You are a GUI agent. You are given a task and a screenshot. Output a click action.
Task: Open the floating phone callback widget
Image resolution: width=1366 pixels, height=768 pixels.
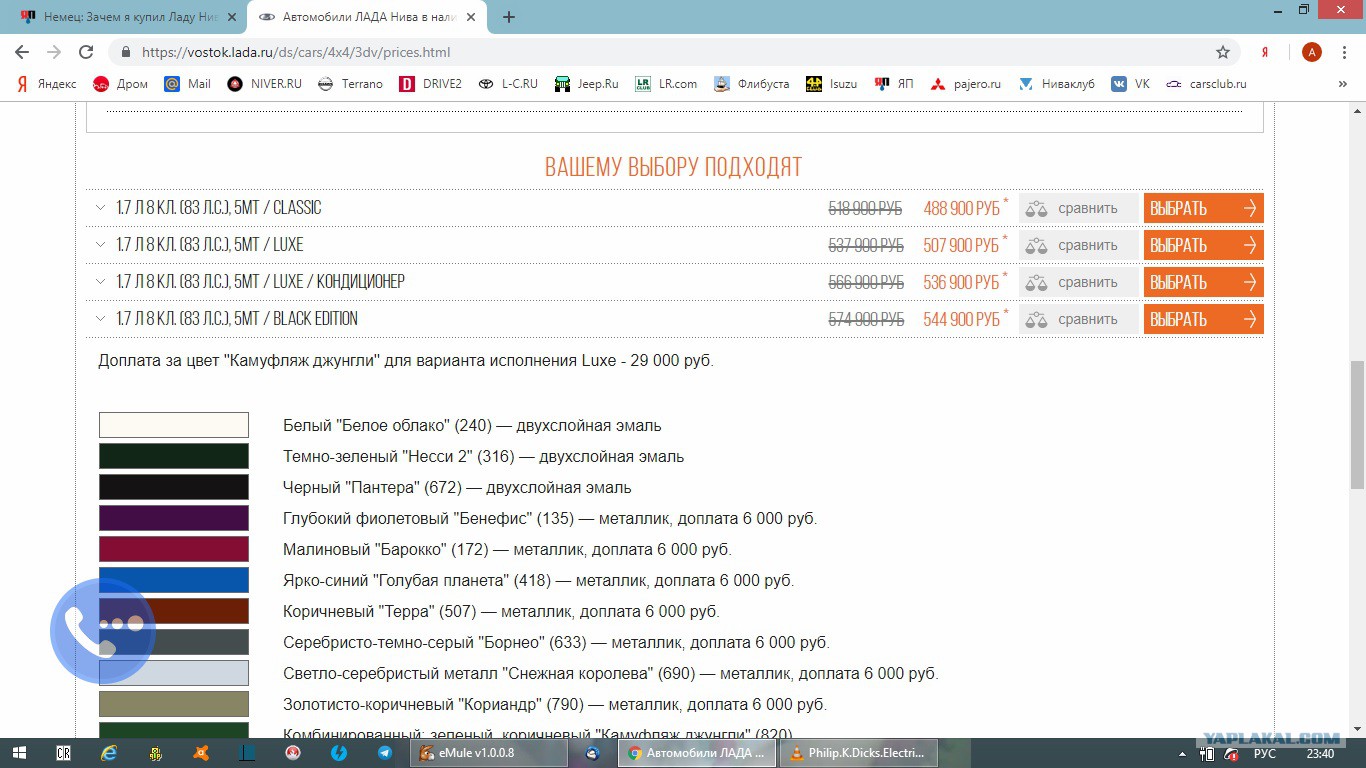click(x=102, y=630)
